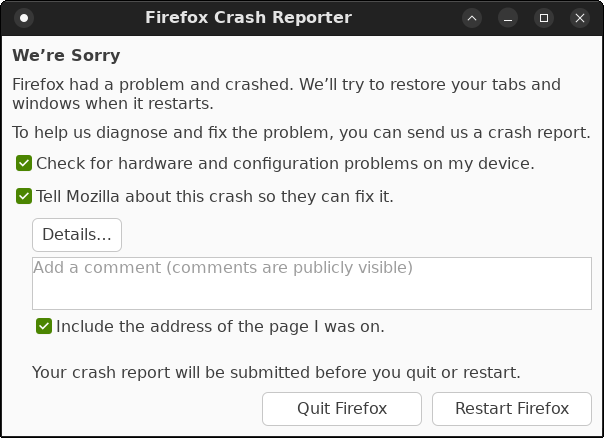Viewport: 604px width, 438px height.
Task: Click the We're Sorry heading
Action: click(x=66, y=56)
